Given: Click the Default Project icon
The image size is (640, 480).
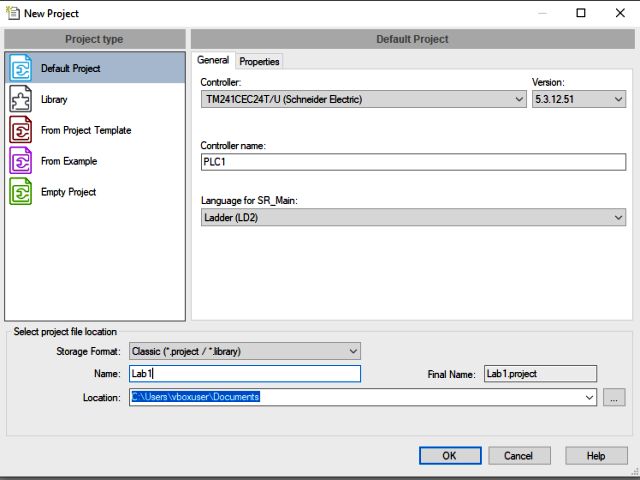Looking at the screenshot, I should (22, 69).
